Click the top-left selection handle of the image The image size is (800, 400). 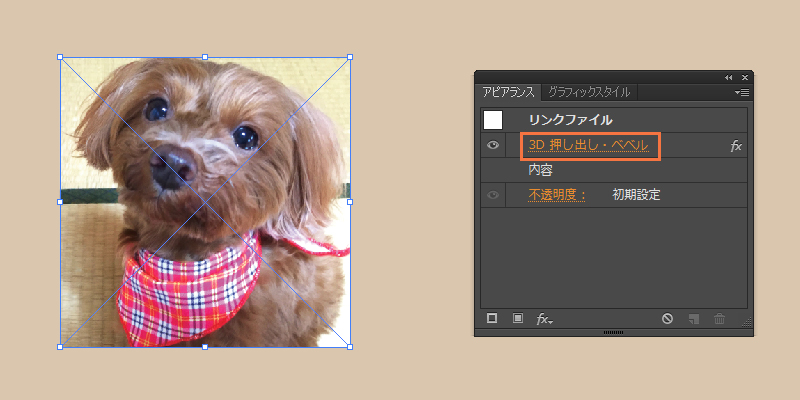[x=60, y=57]
